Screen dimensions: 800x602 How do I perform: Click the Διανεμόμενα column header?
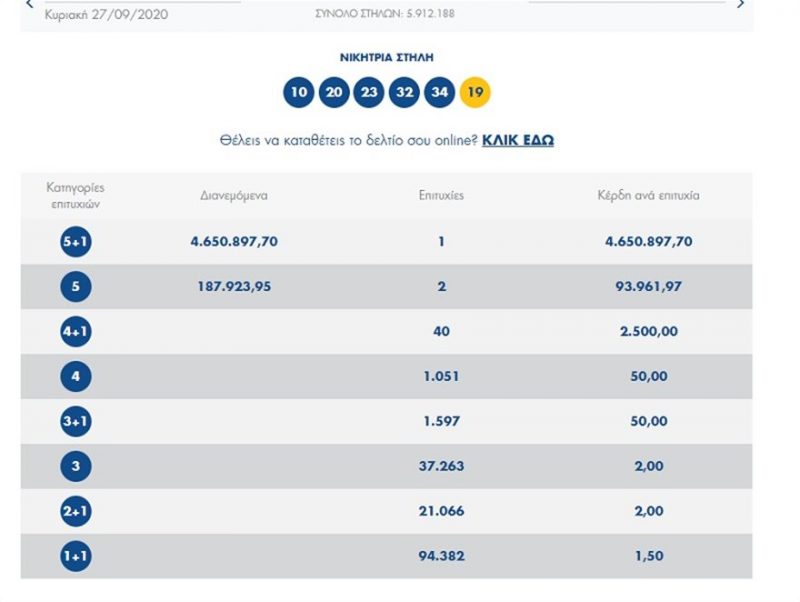[234, 196]
